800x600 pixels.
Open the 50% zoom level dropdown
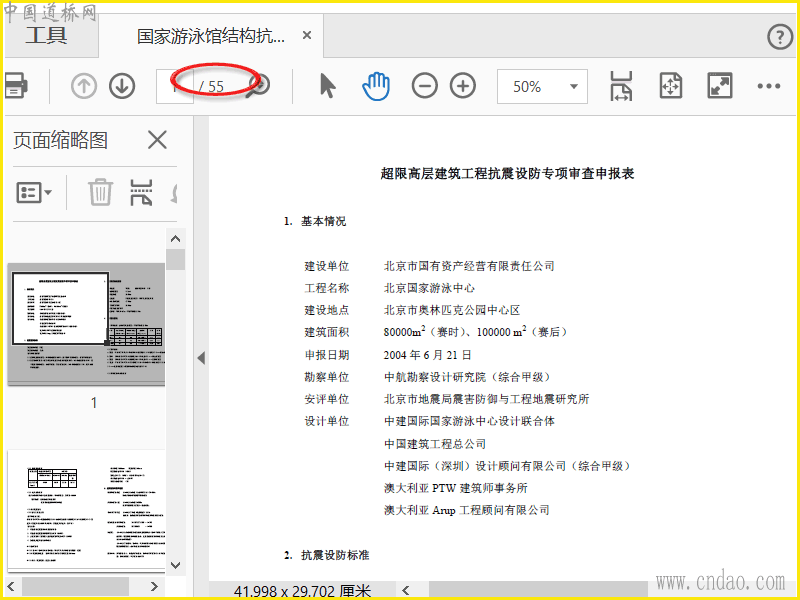tap(542, 86)
